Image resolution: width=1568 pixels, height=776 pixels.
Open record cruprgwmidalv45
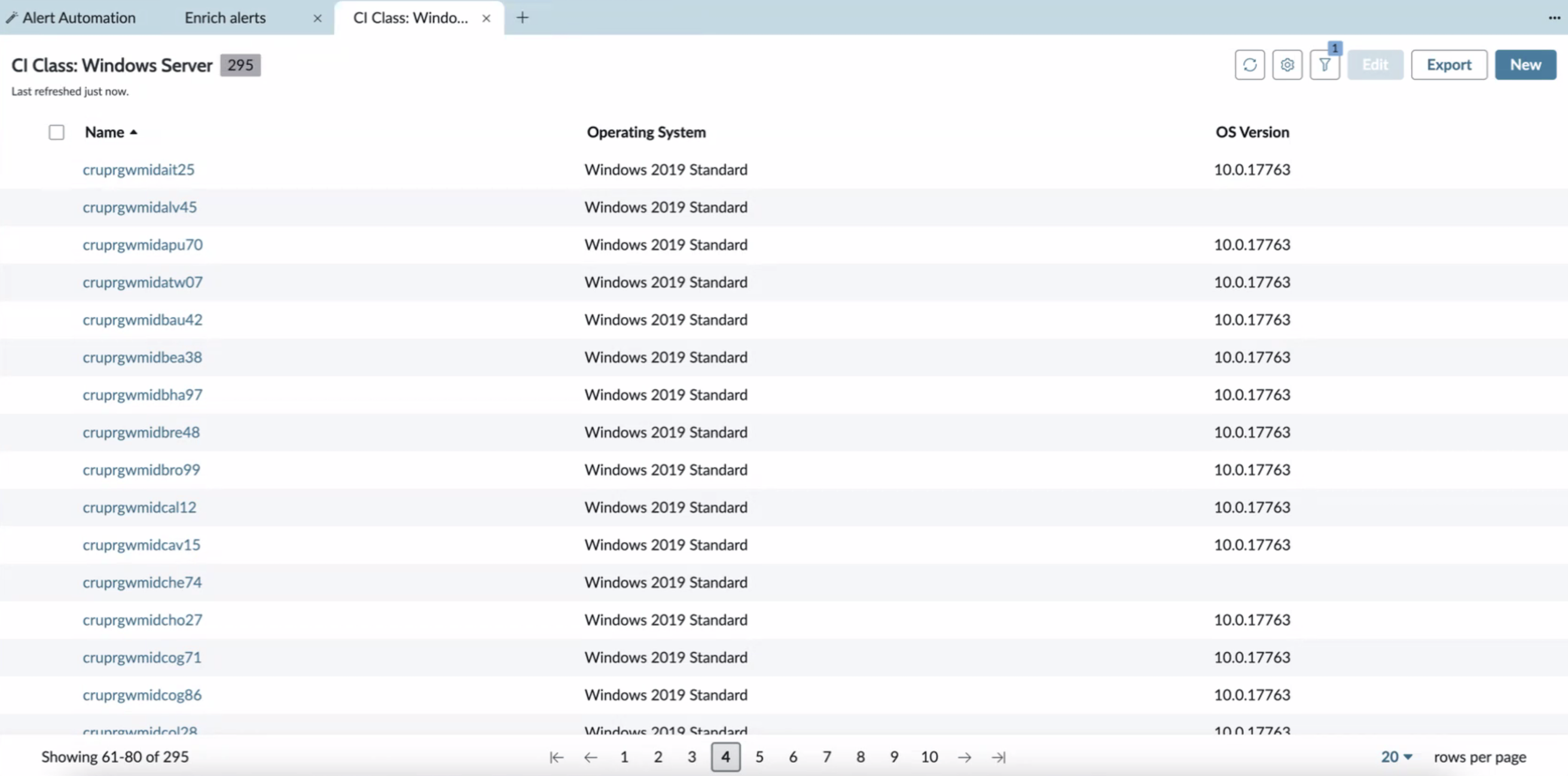click(140, 207)
